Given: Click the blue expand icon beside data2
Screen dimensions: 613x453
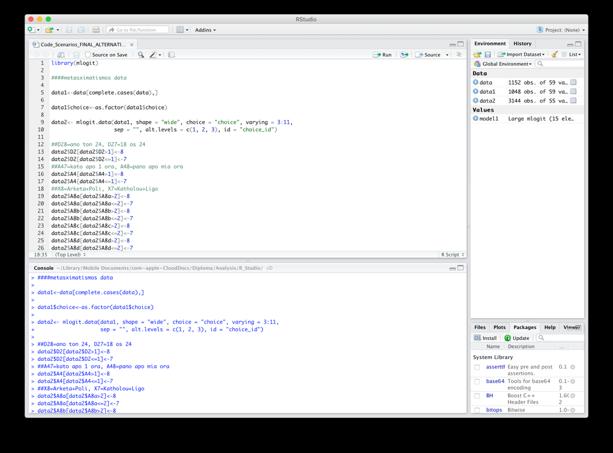Looking at the screenshot, I should (475, 100).
